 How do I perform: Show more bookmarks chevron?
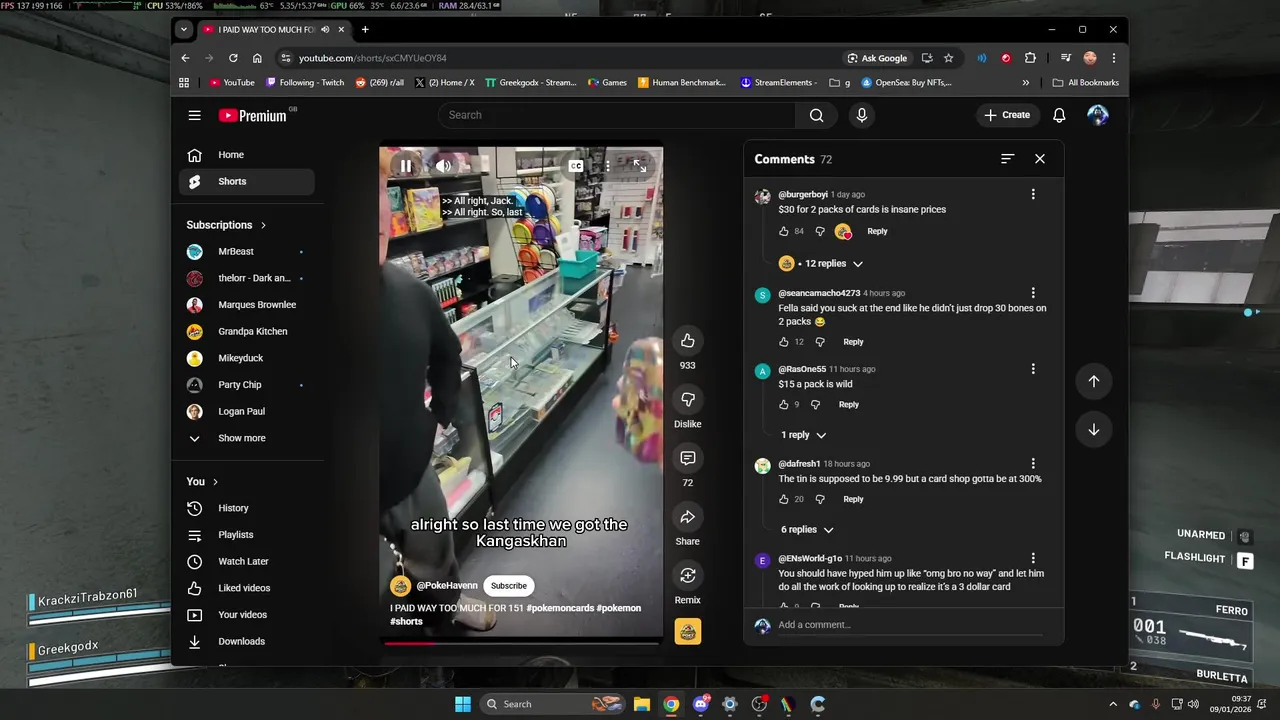pos(1025,83)
